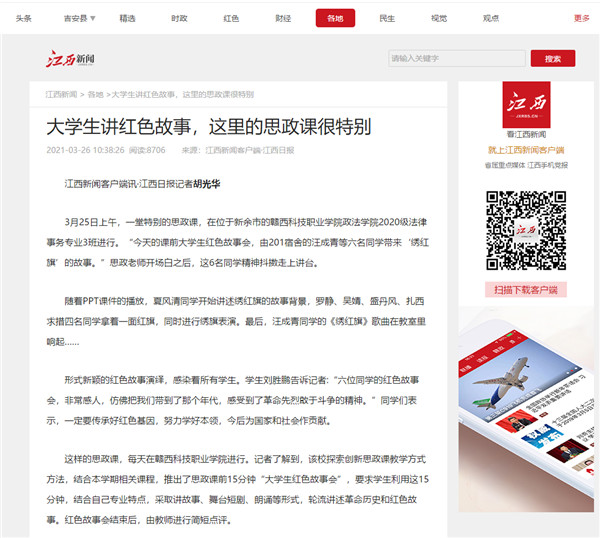Select the highlighted 各地 tab

click(335, 18)
